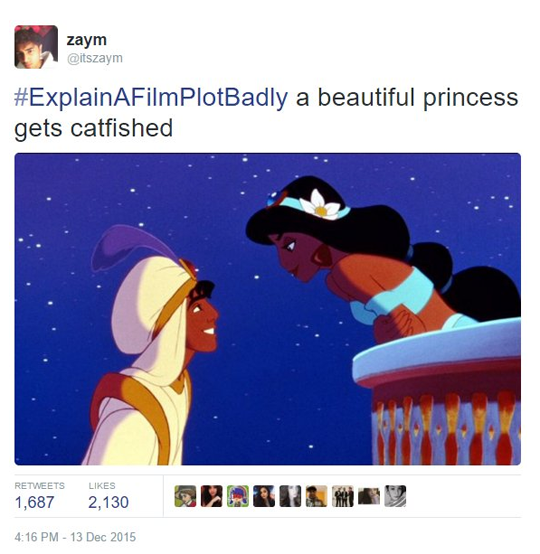View the 2,130 likes list
Viewport: 540px width, 554px height.
point(108,502)
